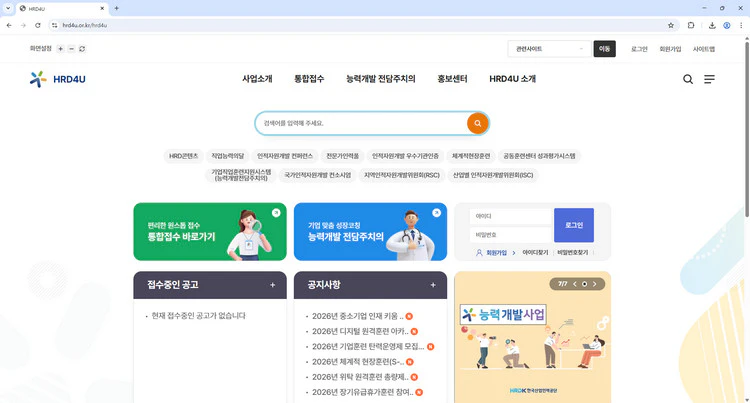The image size is (750, 403).
Task: Open the header search icon
Action: [688, 79]
